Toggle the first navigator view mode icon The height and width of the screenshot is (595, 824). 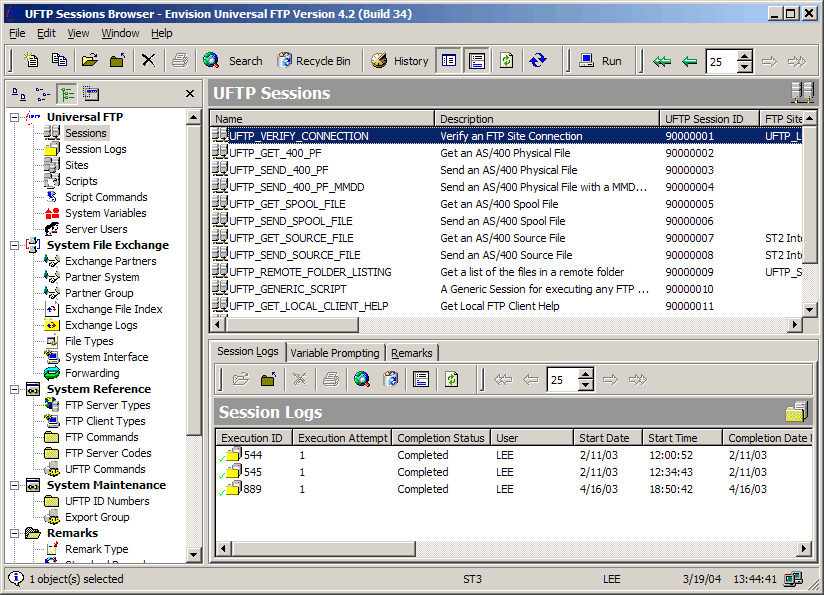pos(19,94)
